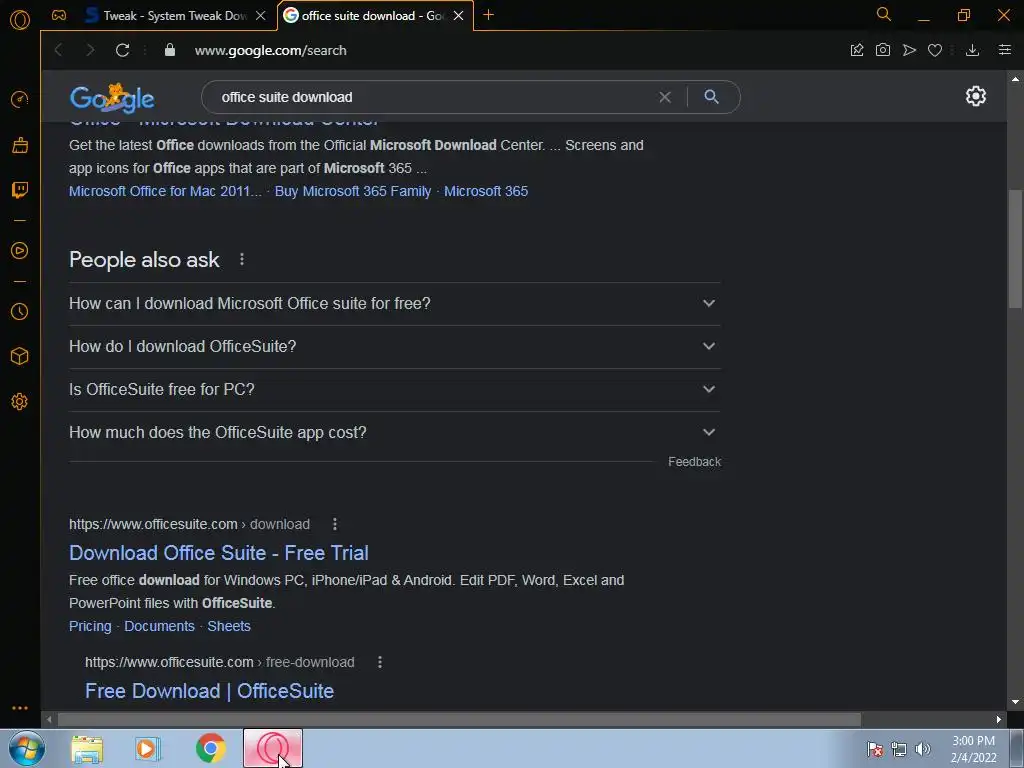
Task: Expand "Is OfficeSuite free for PC?" question
Action: pos(394,390)
